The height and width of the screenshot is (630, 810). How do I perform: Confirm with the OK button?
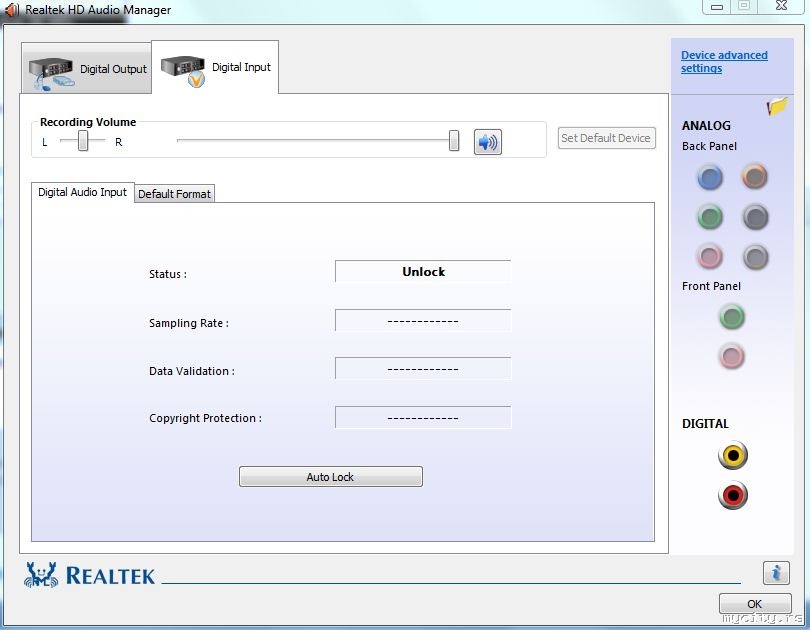pos(755,603)
